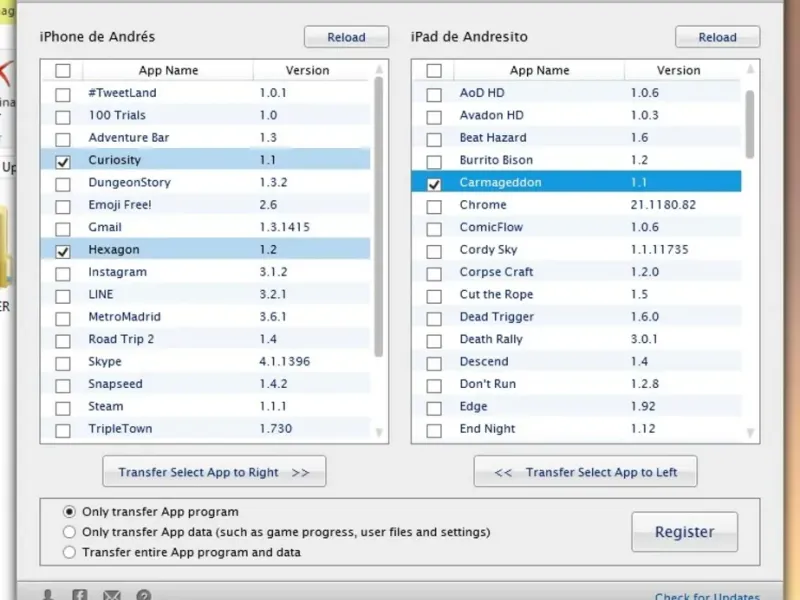Select the Descend row

coord(577,361)
